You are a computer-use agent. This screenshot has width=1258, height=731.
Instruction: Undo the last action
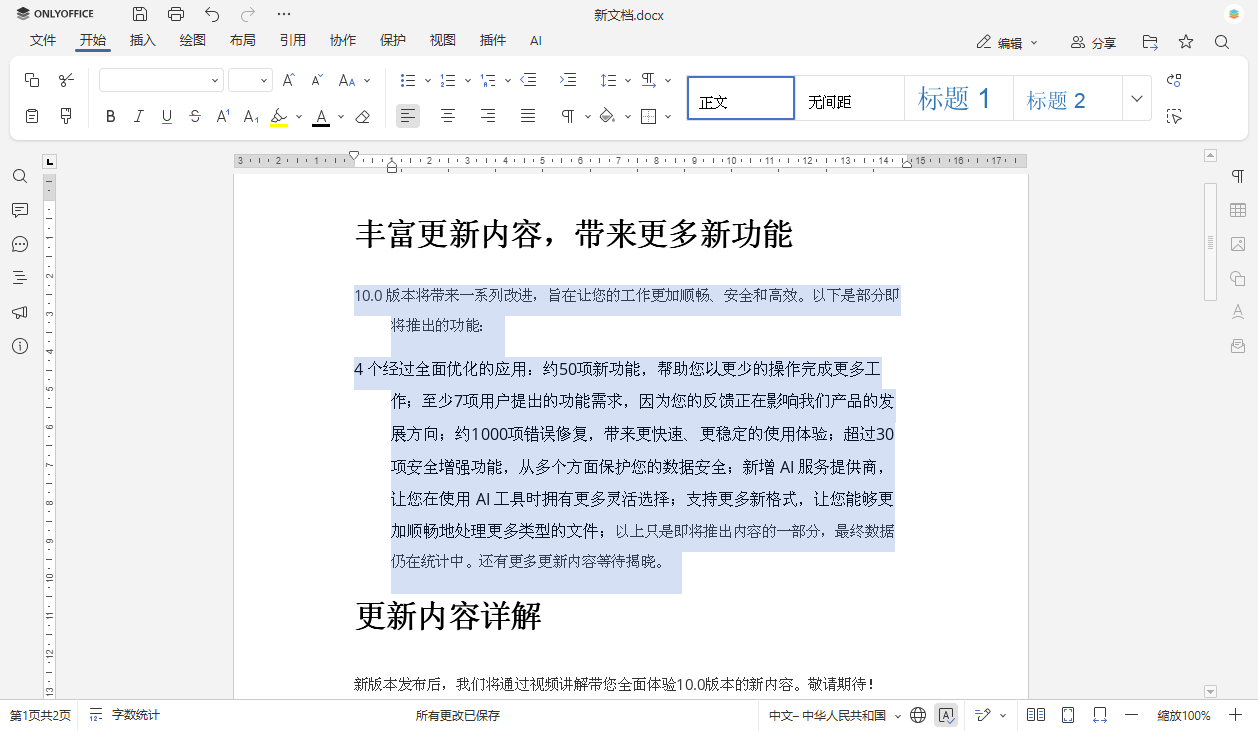[x=212, y=14]
